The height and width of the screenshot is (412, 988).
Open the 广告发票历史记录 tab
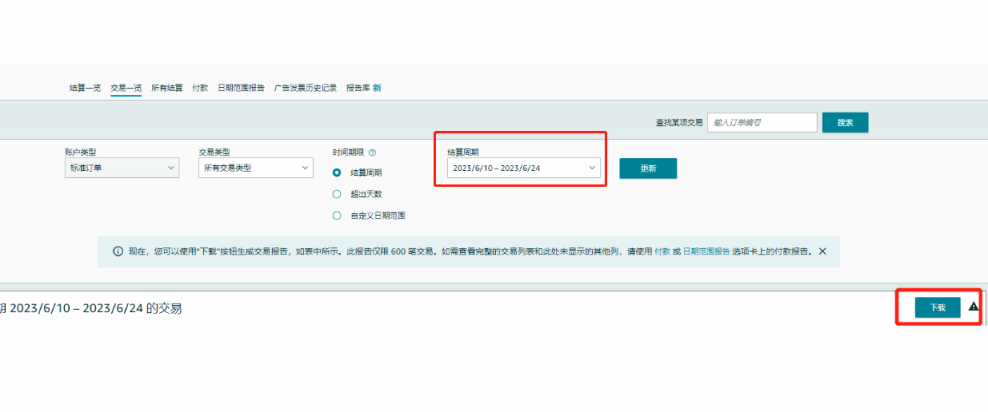[x=305, y=88]
